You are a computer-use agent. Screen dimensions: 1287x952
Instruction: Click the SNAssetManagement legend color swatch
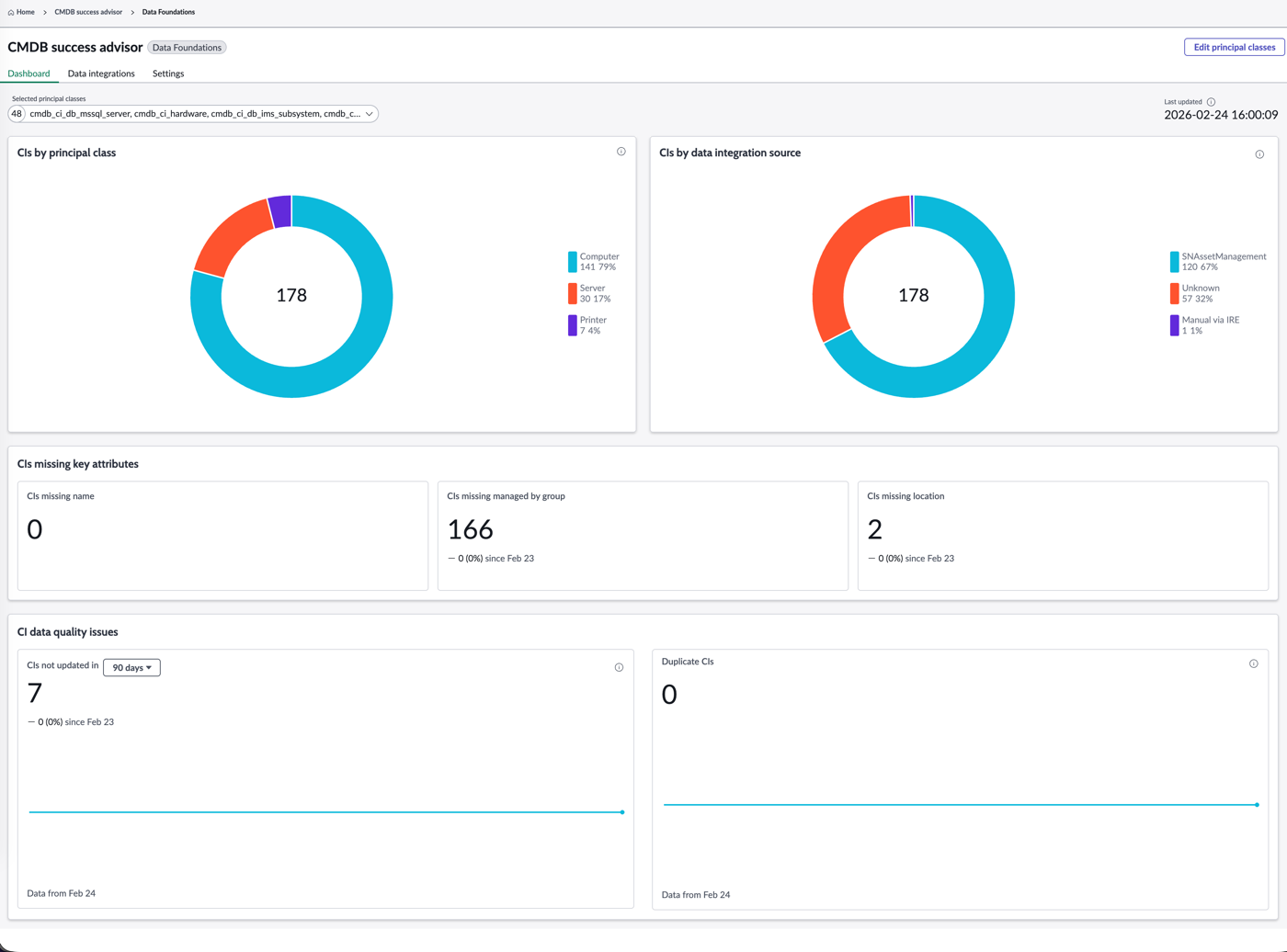tap(1174, 262)
